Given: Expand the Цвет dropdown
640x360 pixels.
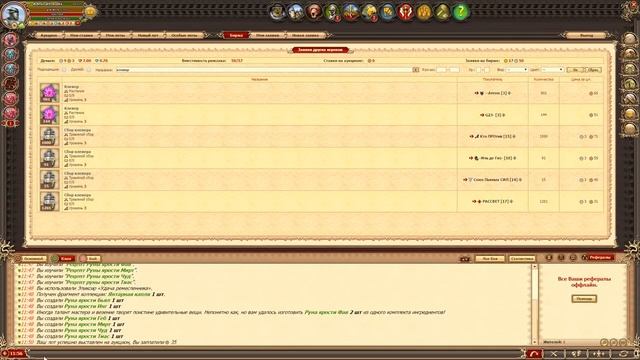Looking at the screenshot, I should click(553, 70).
